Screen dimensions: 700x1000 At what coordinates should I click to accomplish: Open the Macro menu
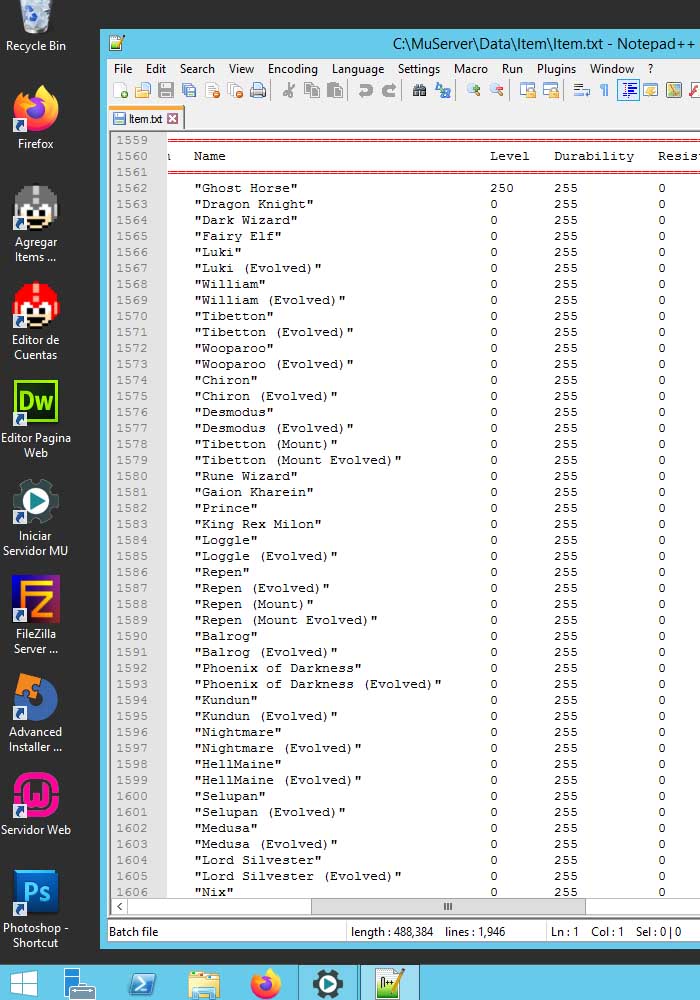coord(470,69)
